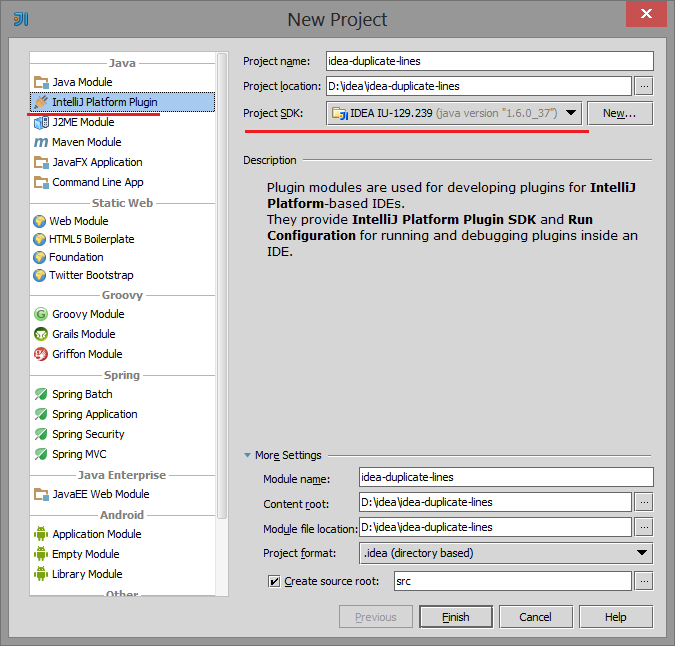Click the source root 'src' field

[x=512, y=581]
